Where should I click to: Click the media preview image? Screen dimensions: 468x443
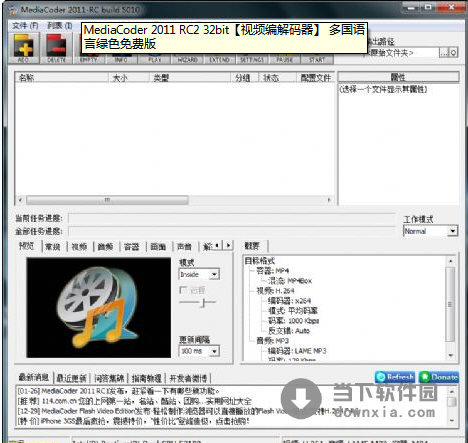pyautogui.click(x=99, y=308)
